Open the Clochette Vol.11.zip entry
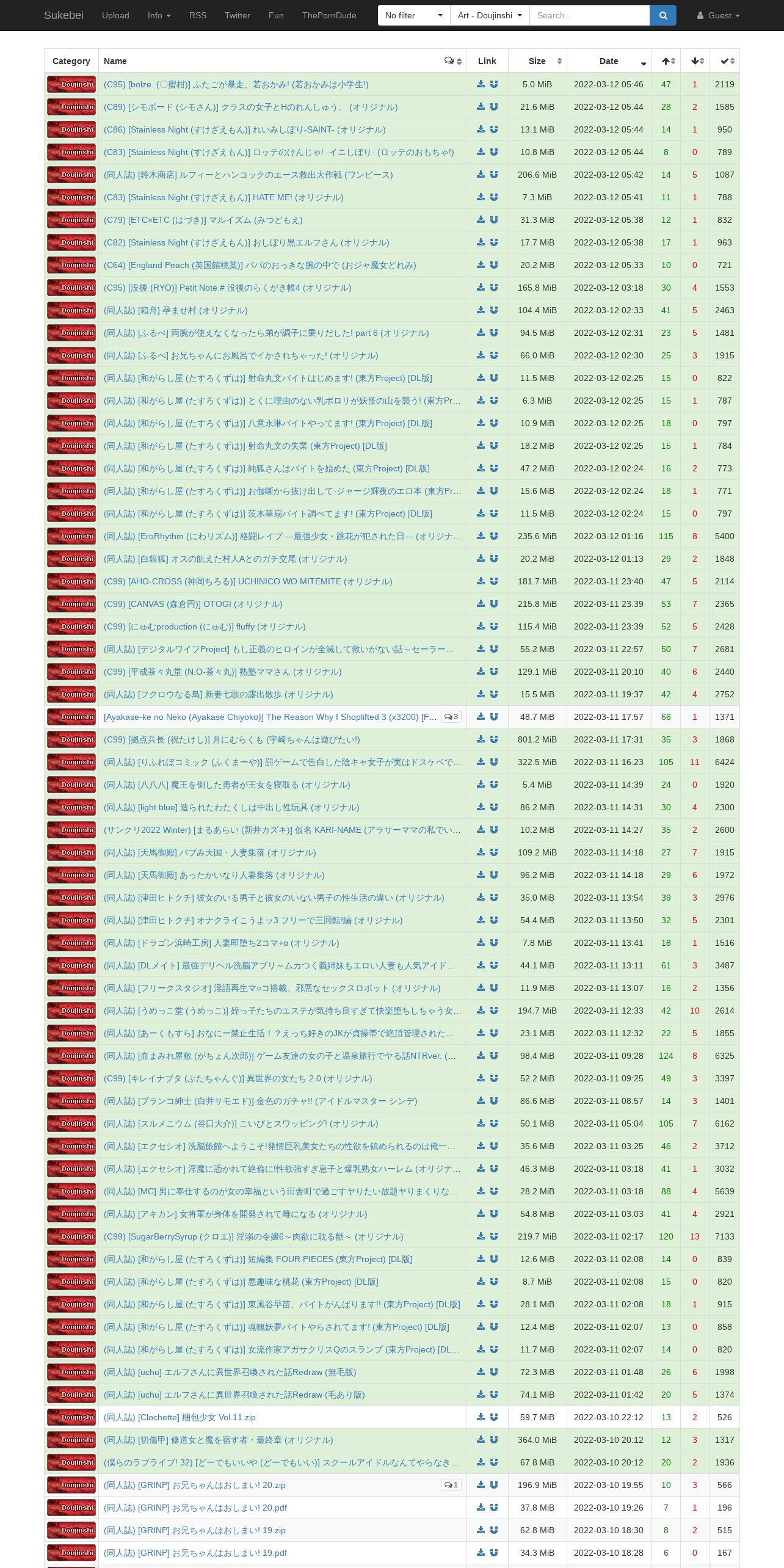The width and height of the screenshot is (784, 1568). point(180,1417)
